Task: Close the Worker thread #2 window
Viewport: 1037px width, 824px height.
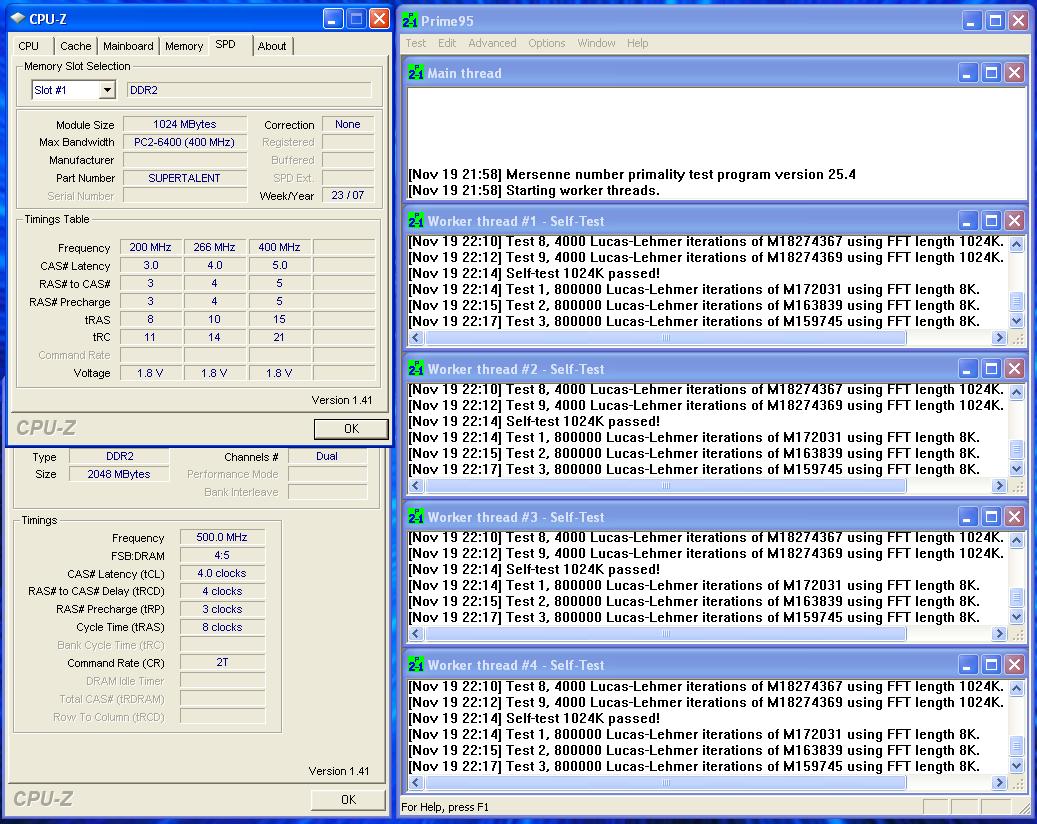Action: click(1015, 369)
